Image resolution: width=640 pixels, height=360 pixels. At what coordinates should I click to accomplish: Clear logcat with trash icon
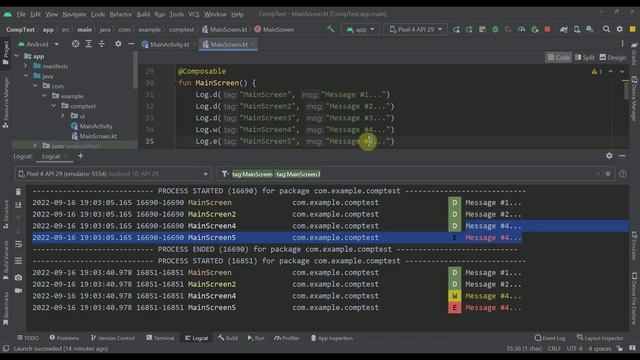tap(18, 192)
